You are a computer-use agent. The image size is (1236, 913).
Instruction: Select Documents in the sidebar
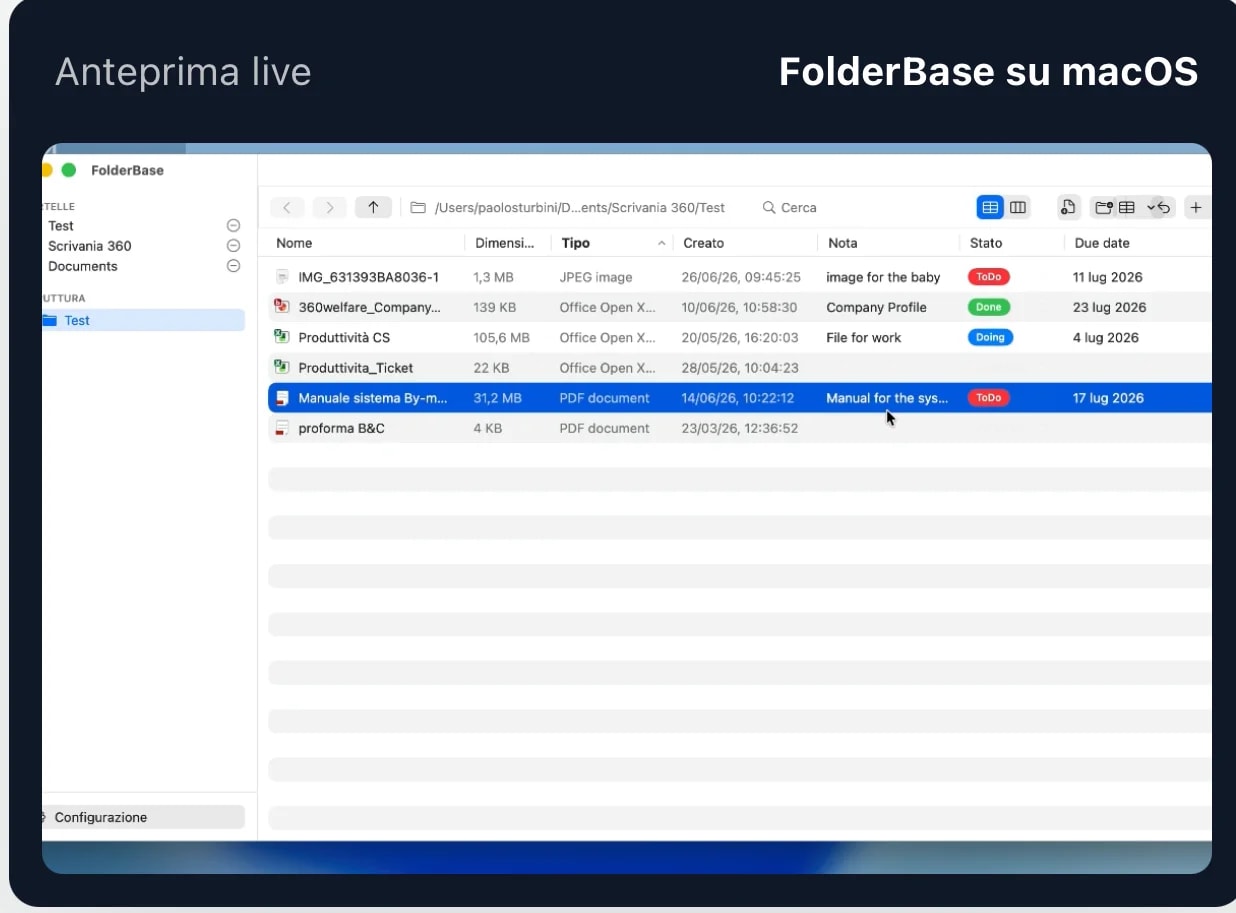pos(83,266)
